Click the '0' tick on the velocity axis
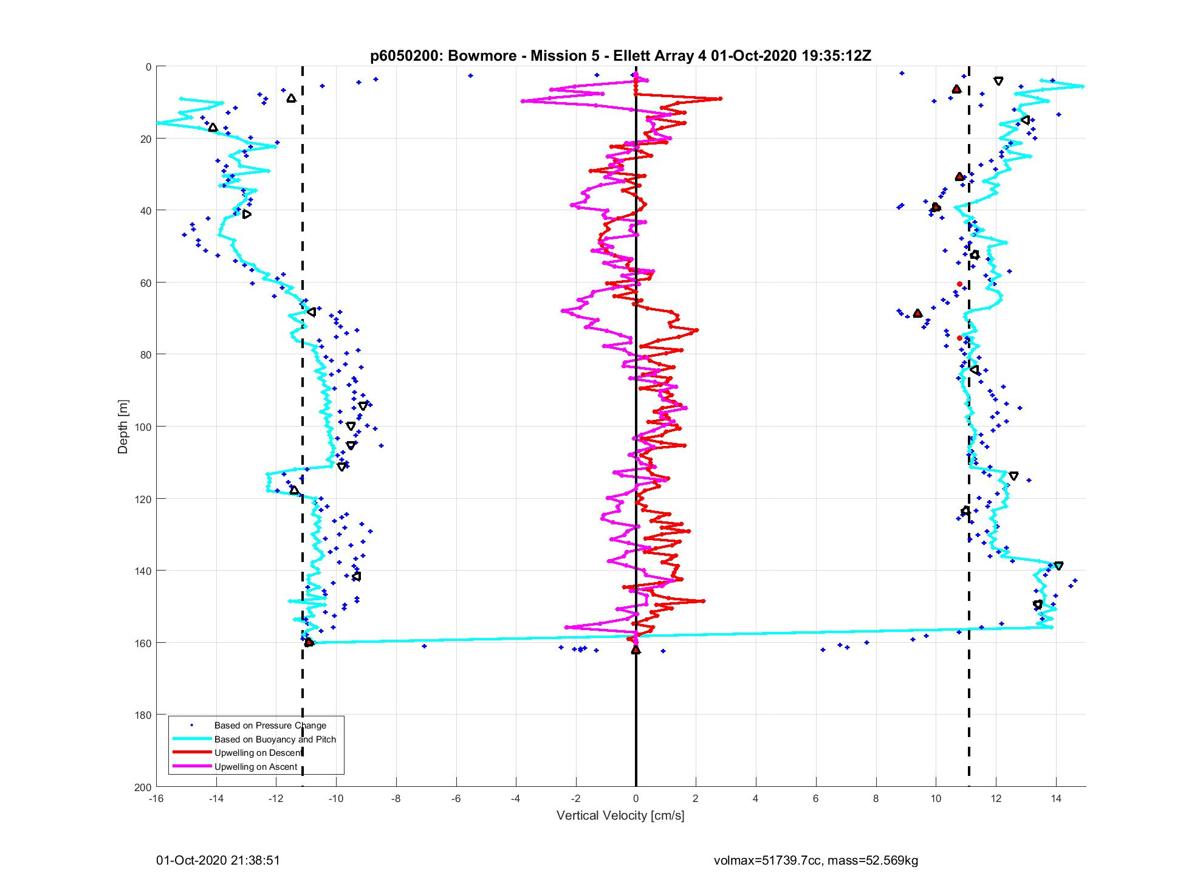The width and height of the screenshot is (1200, 885). pyautogui.click(x=636, y=800)
